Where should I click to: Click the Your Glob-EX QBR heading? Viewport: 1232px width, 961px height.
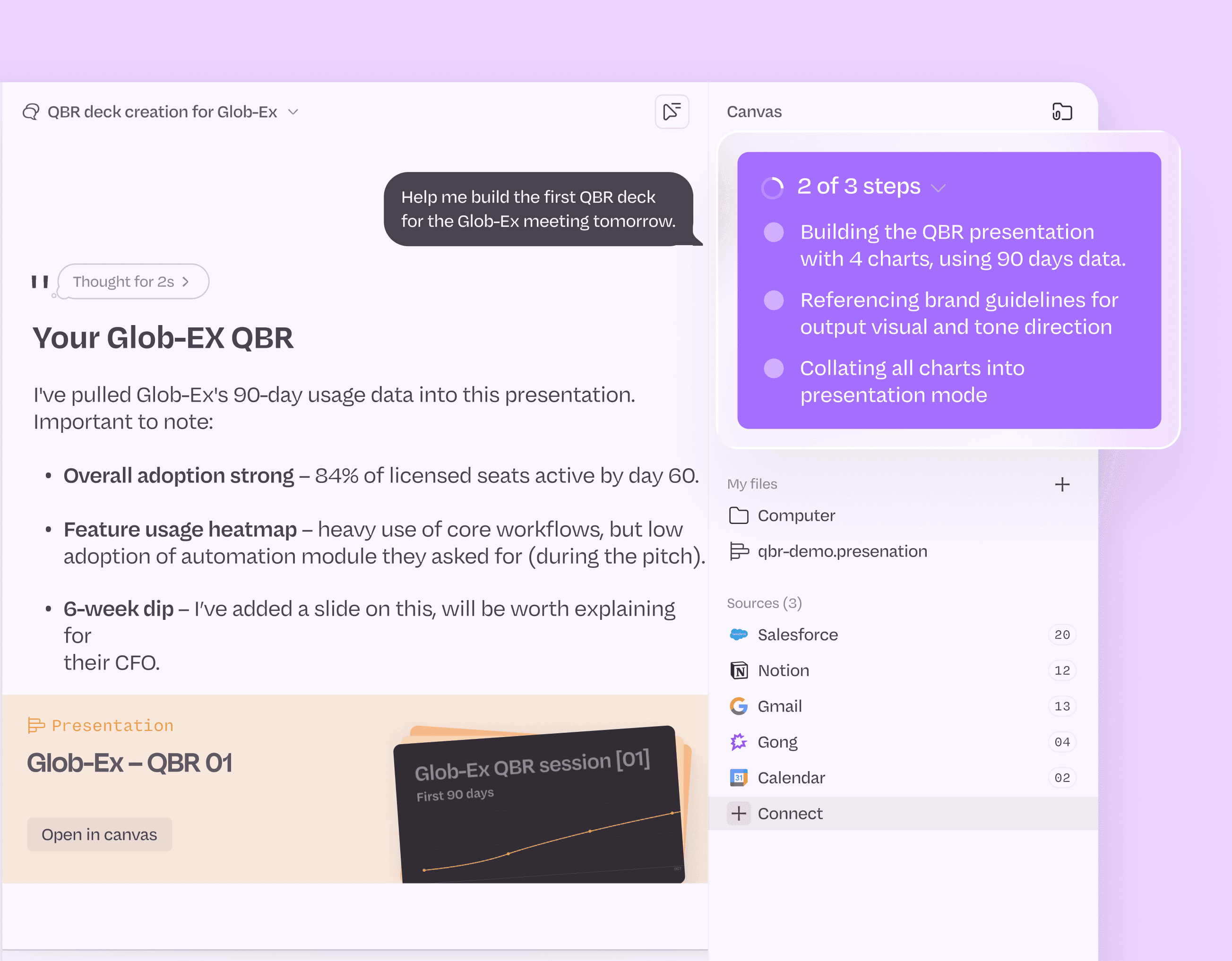pyautogui.click(x=163, y=338)
